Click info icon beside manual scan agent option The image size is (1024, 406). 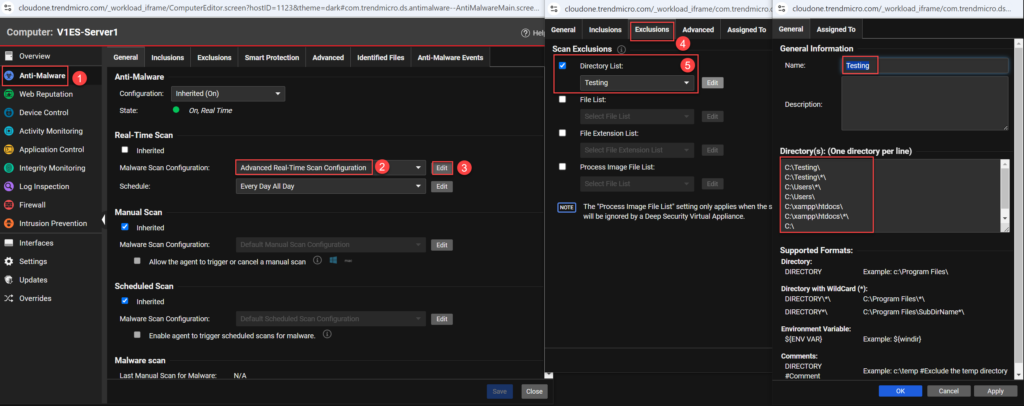(x=317, y=260)
